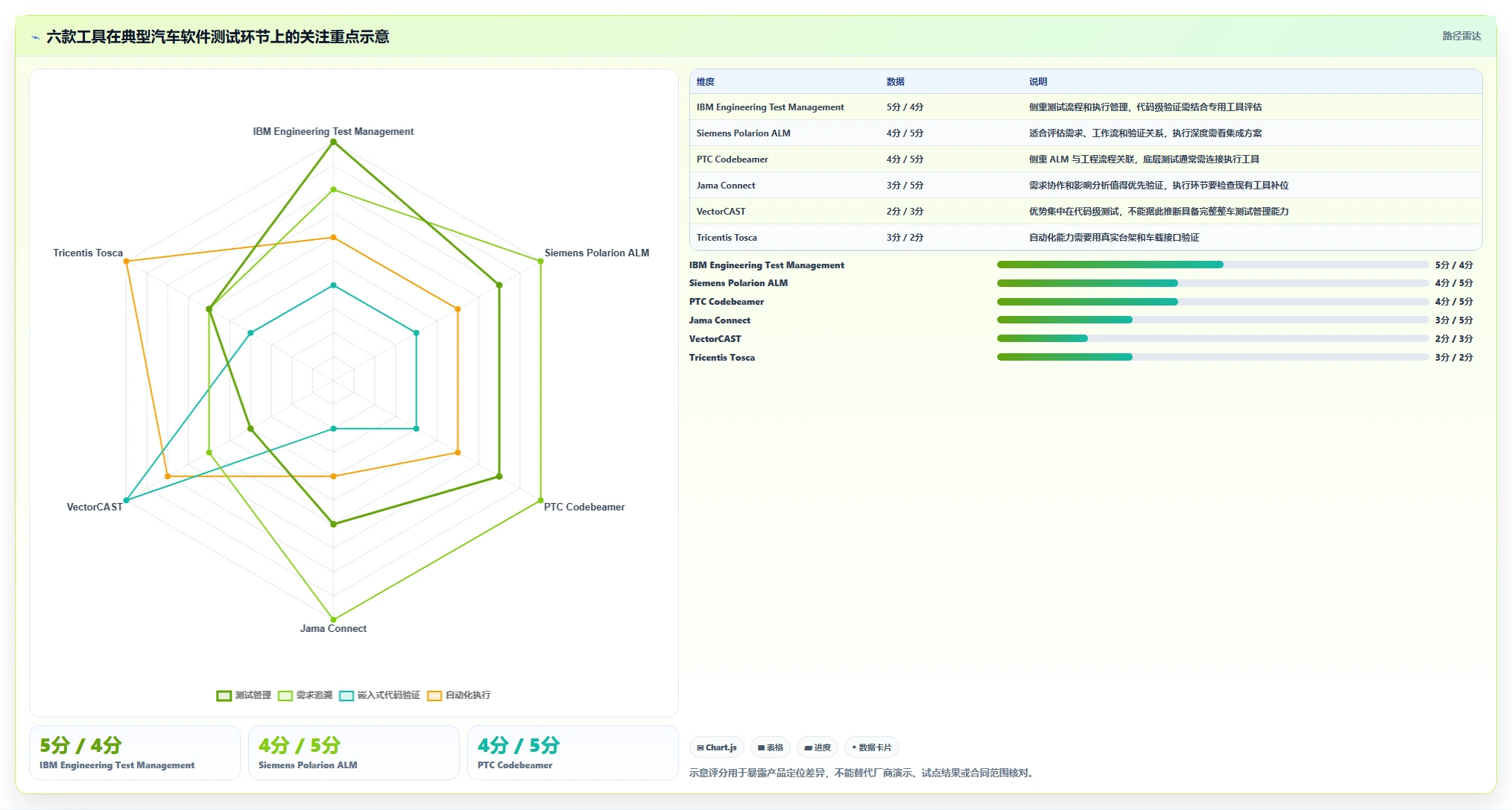Click the title icon beside 六款工具

(35, 37)
